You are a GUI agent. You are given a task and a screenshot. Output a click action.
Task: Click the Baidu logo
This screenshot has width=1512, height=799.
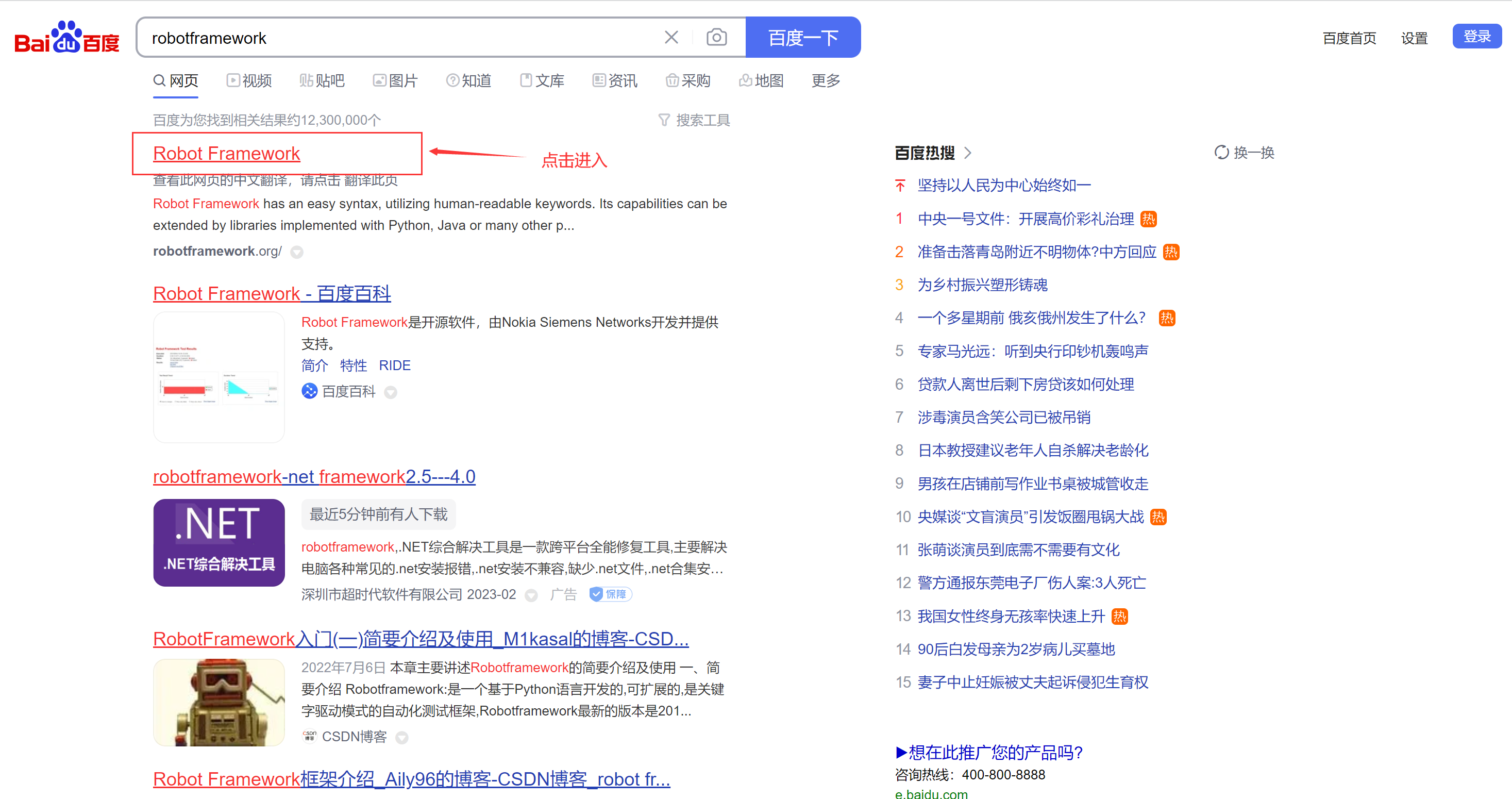[x=66, y=38]
